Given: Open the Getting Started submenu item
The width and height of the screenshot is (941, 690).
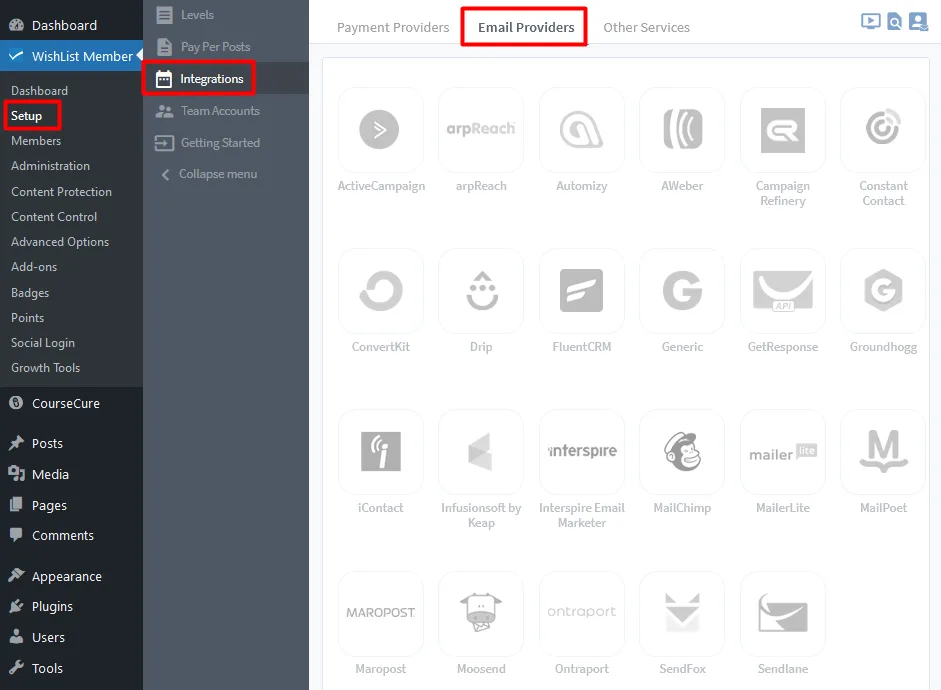Looking at the screenshot, I should 226,143.
